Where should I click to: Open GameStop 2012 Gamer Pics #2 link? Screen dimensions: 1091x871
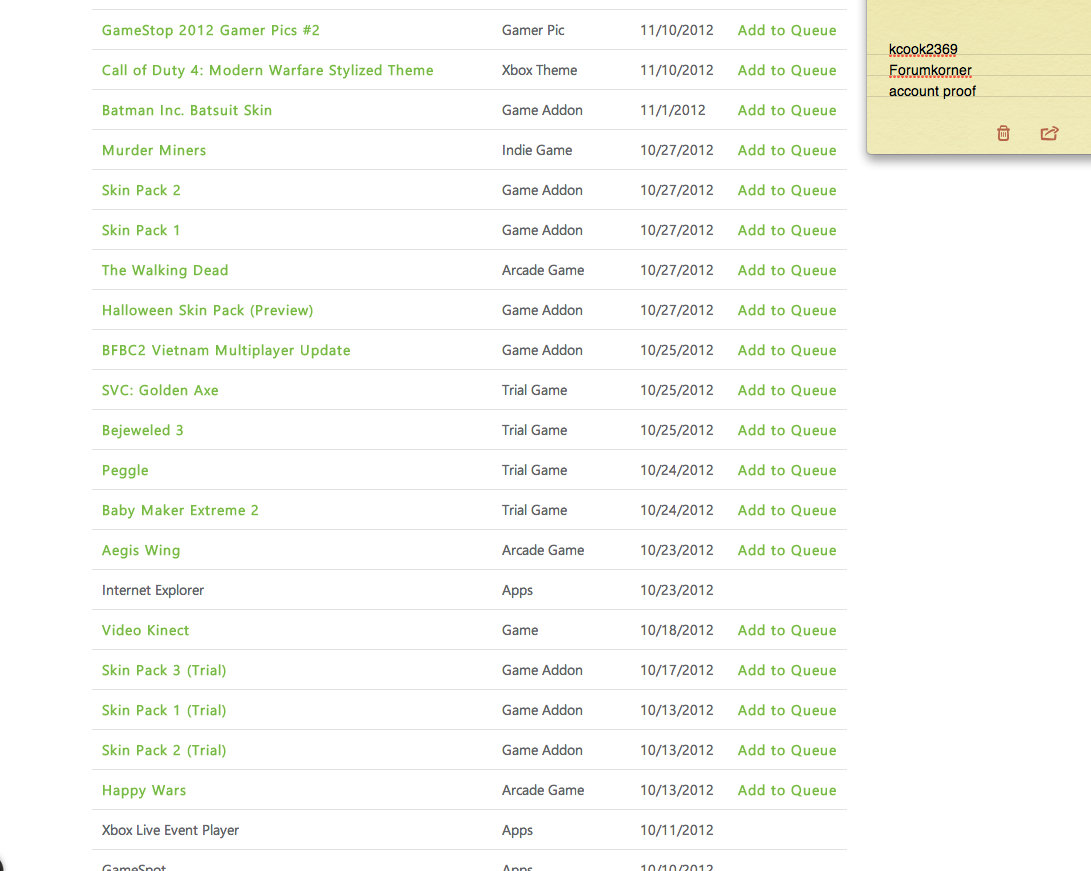[x=211, y=30]
